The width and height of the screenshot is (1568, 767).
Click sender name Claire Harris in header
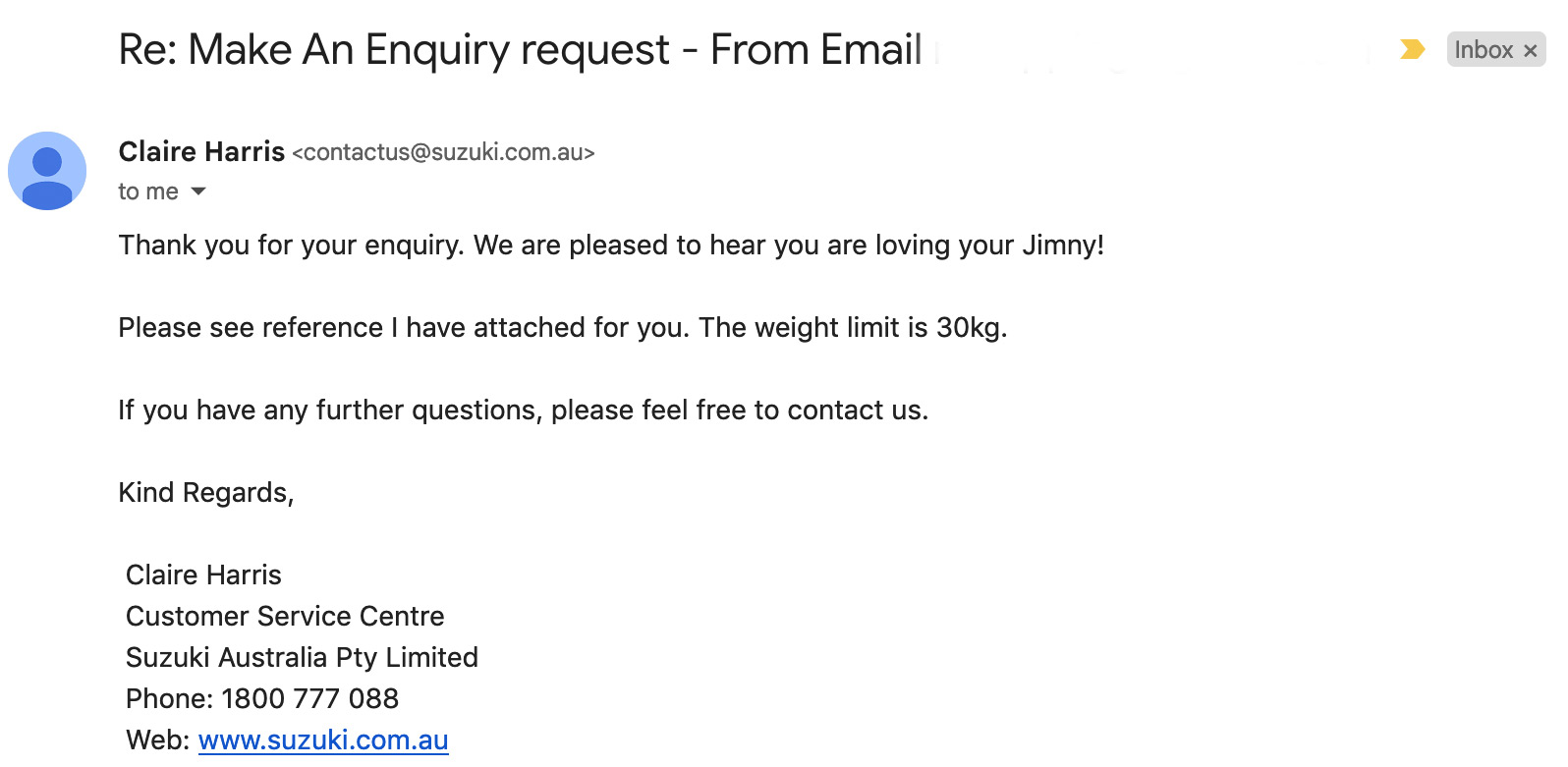click(201, 151)
